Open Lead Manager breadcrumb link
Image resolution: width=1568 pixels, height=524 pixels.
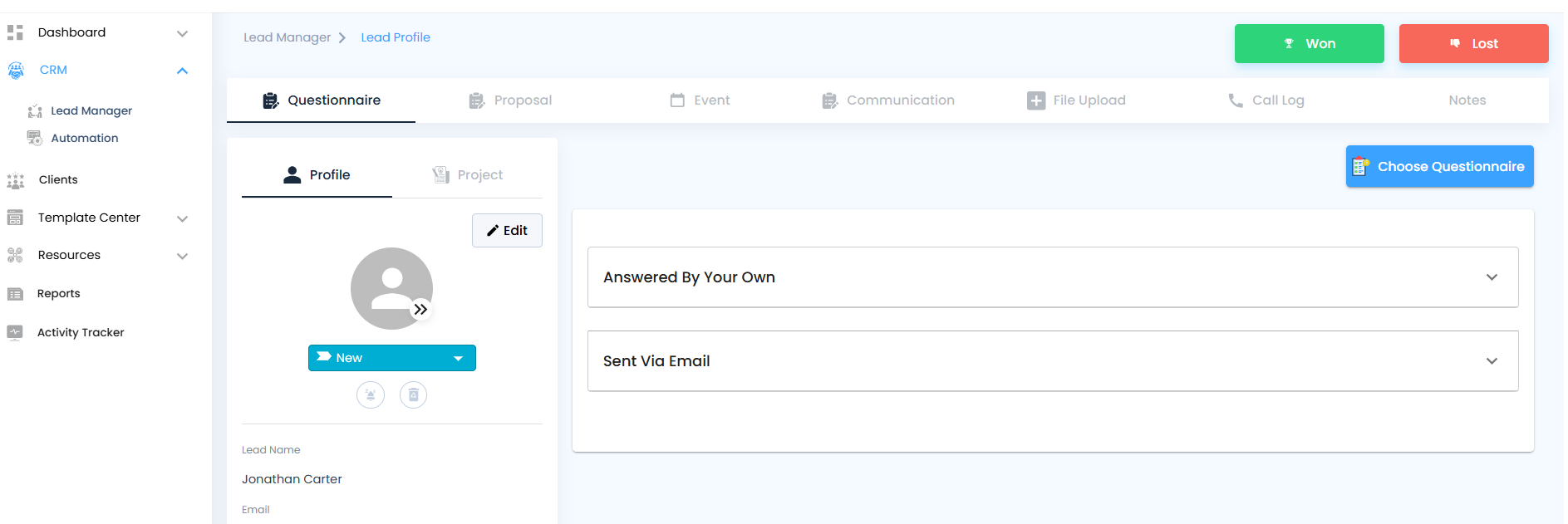click(x=287, y=37)
